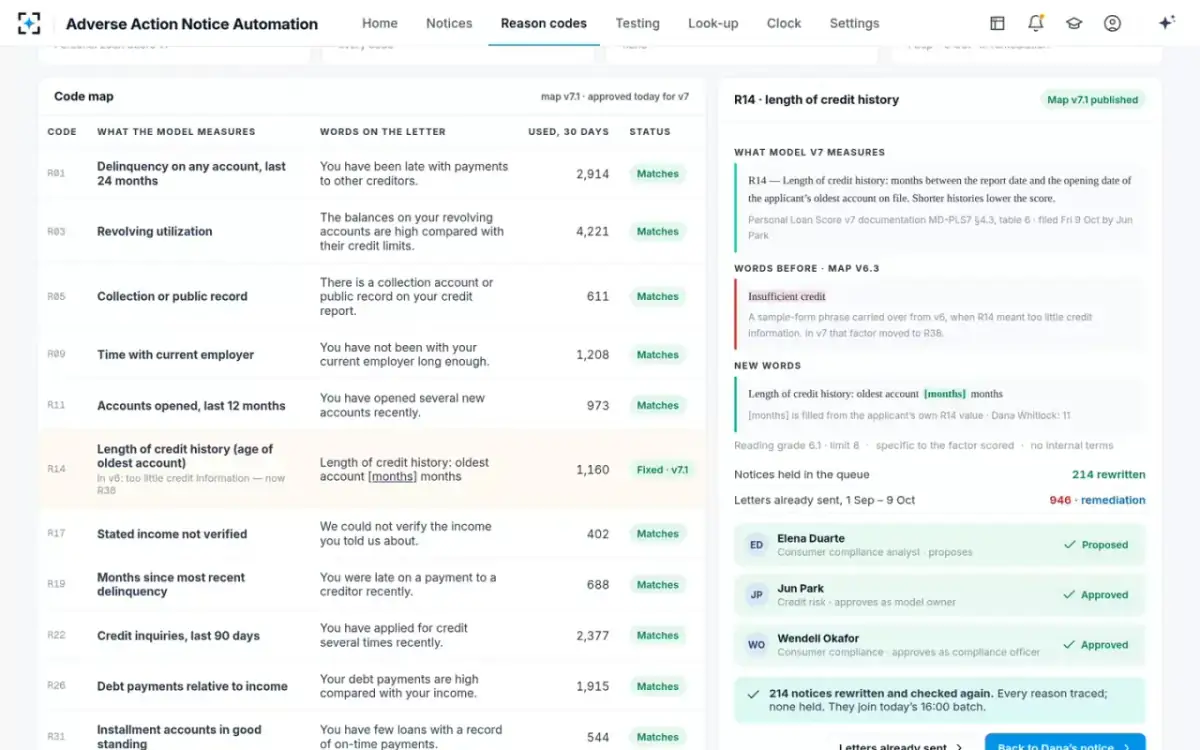
Task: Go to the Home tab
Action: click(380, 23)
